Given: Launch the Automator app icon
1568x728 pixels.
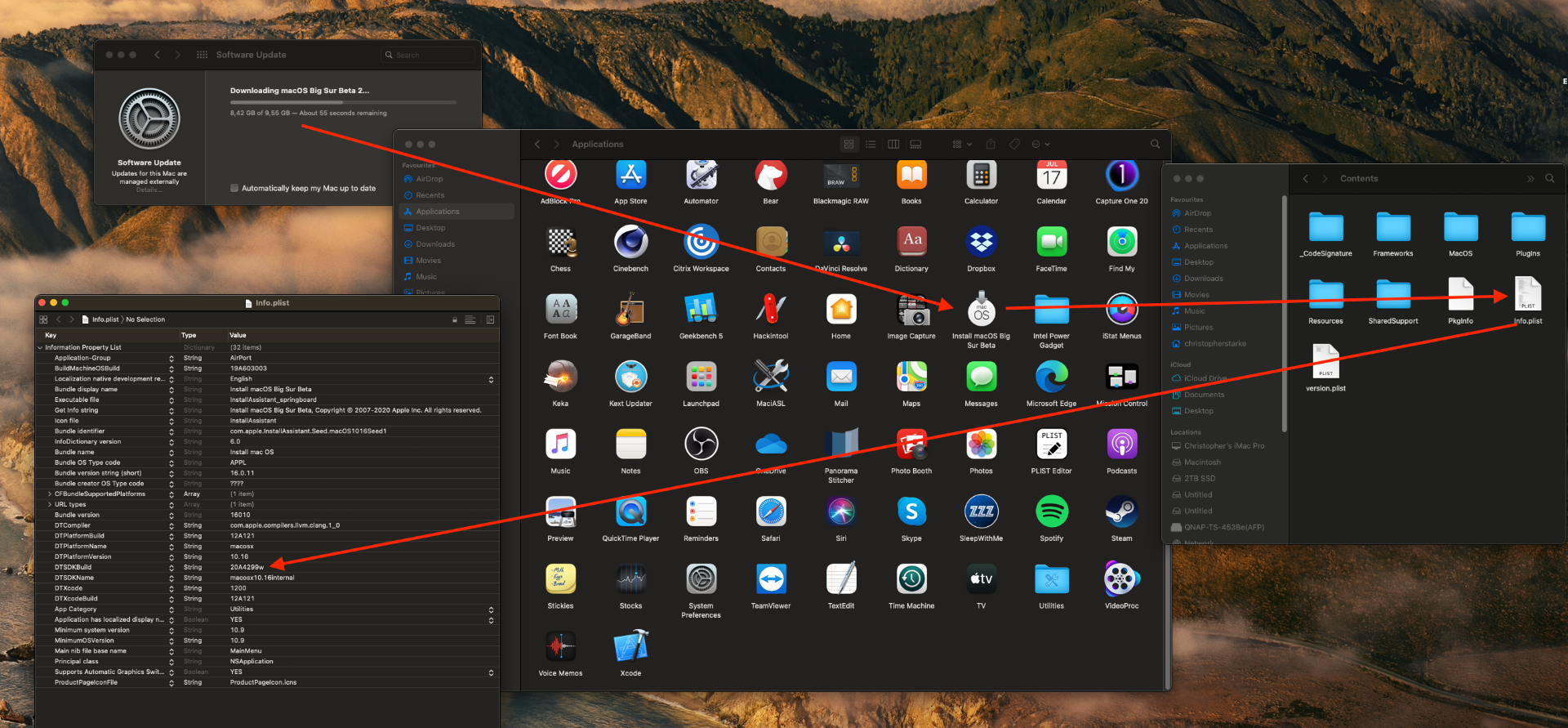Looking at the screenshot, I should tap(701, 175).
